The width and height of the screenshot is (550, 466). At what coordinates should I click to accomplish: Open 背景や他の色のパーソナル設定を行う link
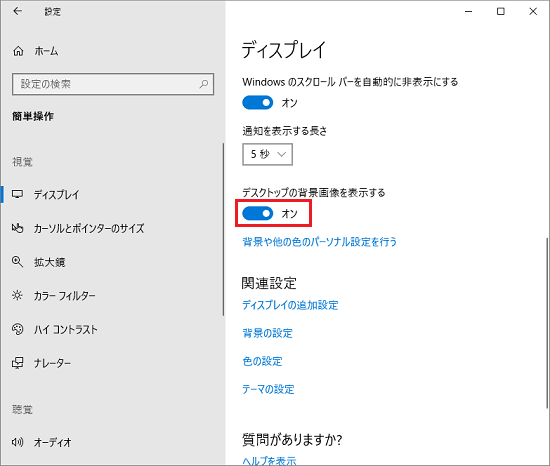pos(320,242)
